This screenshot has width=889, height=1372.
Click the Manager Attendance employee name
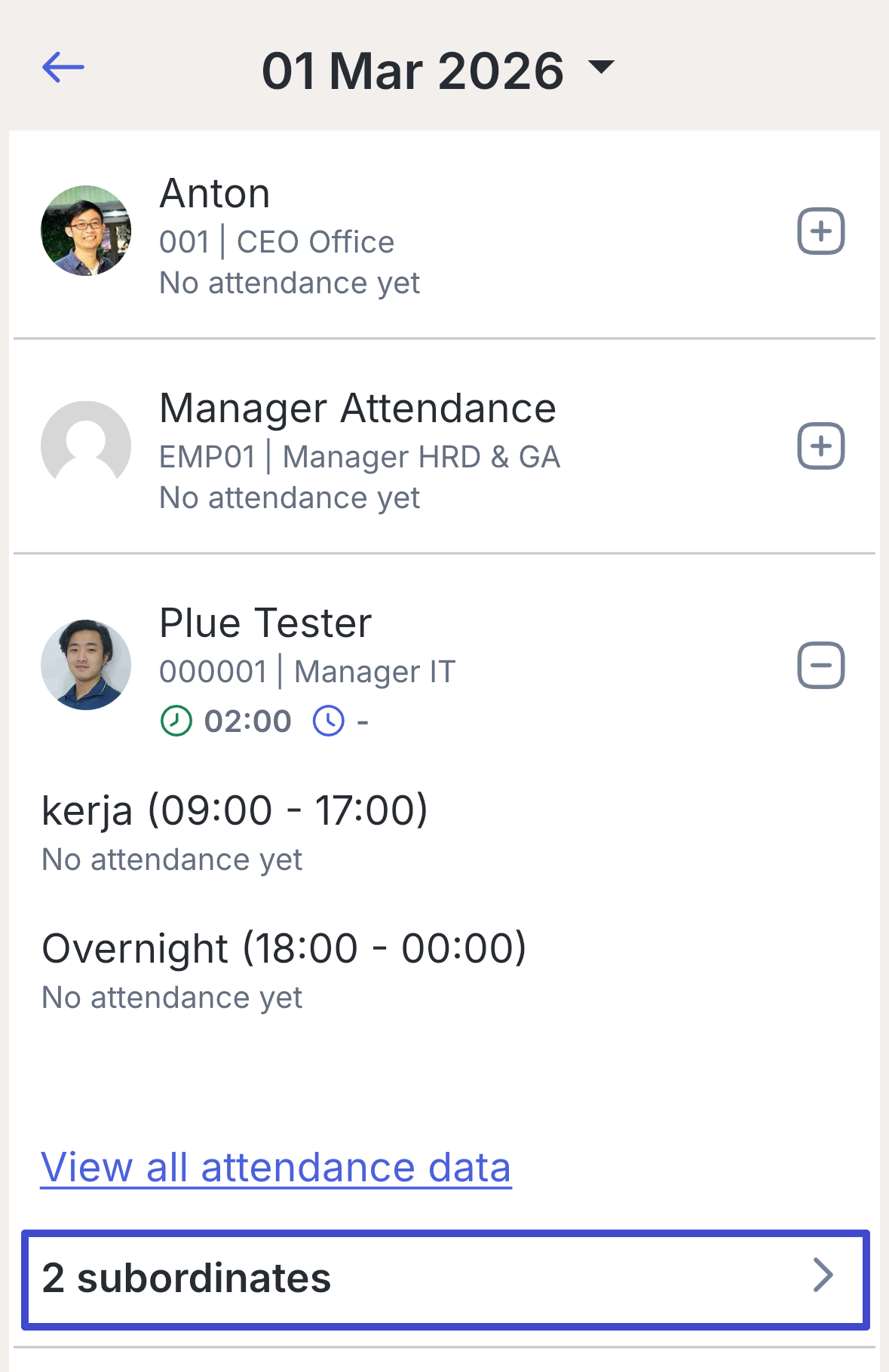point(357,409)
